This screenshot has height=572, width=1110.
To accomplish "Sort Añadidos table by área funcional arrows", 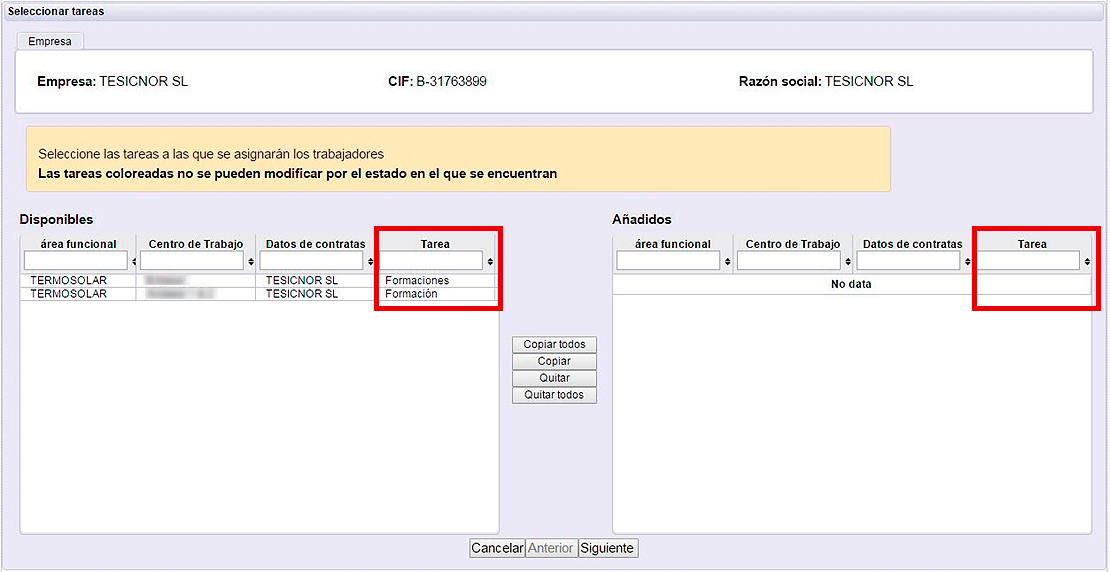I will [728, 261].
